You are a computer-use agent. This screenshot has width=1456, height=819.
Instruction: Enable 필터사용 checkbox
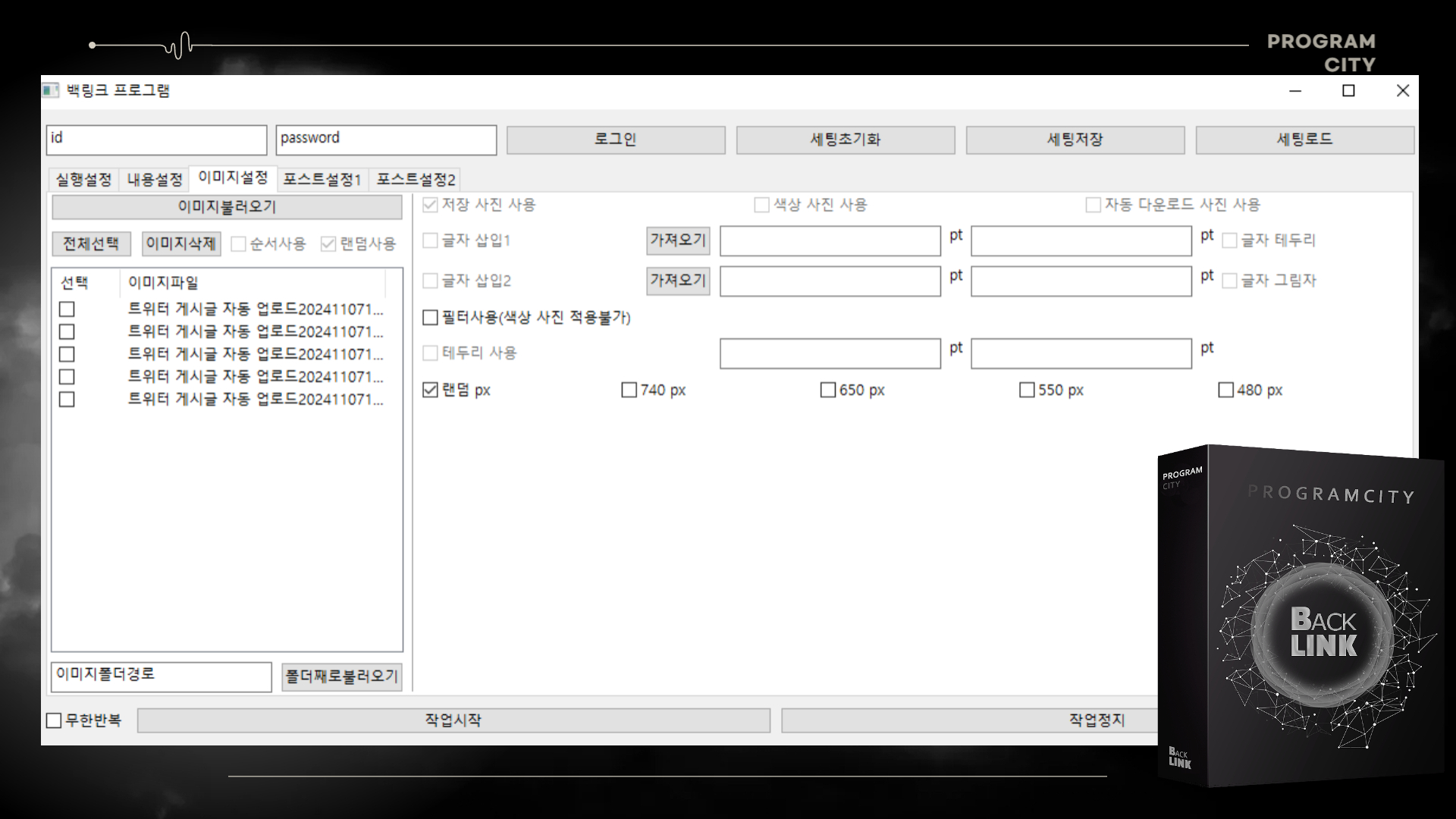tap(430, 317)
